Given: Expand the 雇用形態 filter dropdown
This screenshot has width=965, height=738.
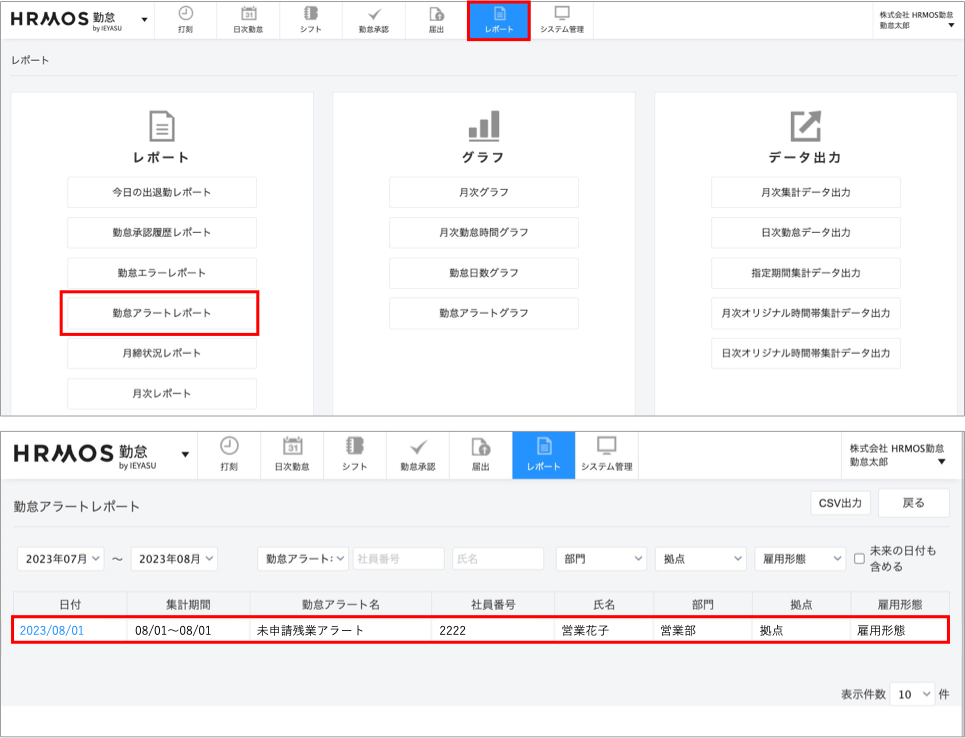Looking at the screenshot, I should tap(799, 559).
